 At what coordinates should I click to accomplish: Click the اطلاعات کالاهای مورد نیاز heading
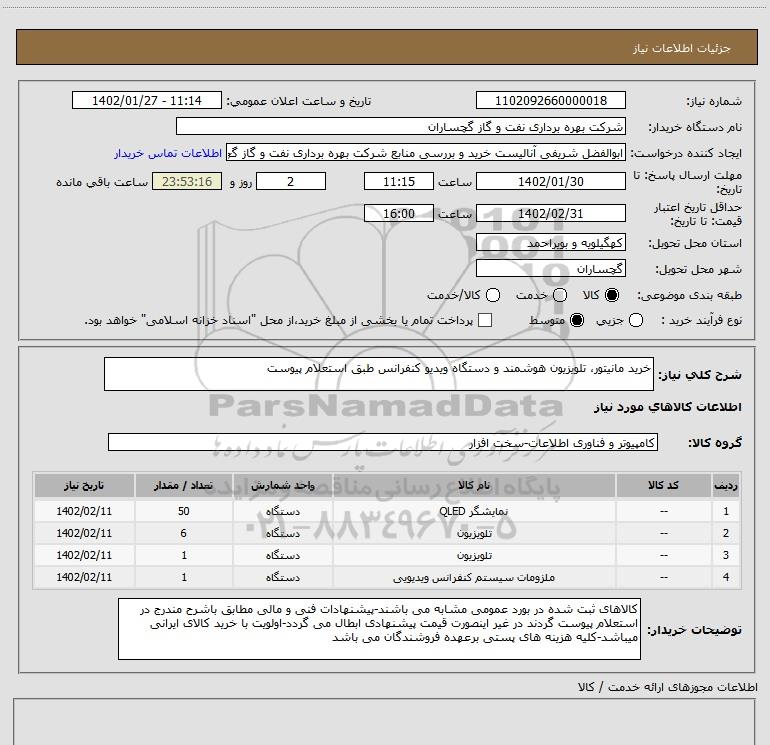coord(668,407)
